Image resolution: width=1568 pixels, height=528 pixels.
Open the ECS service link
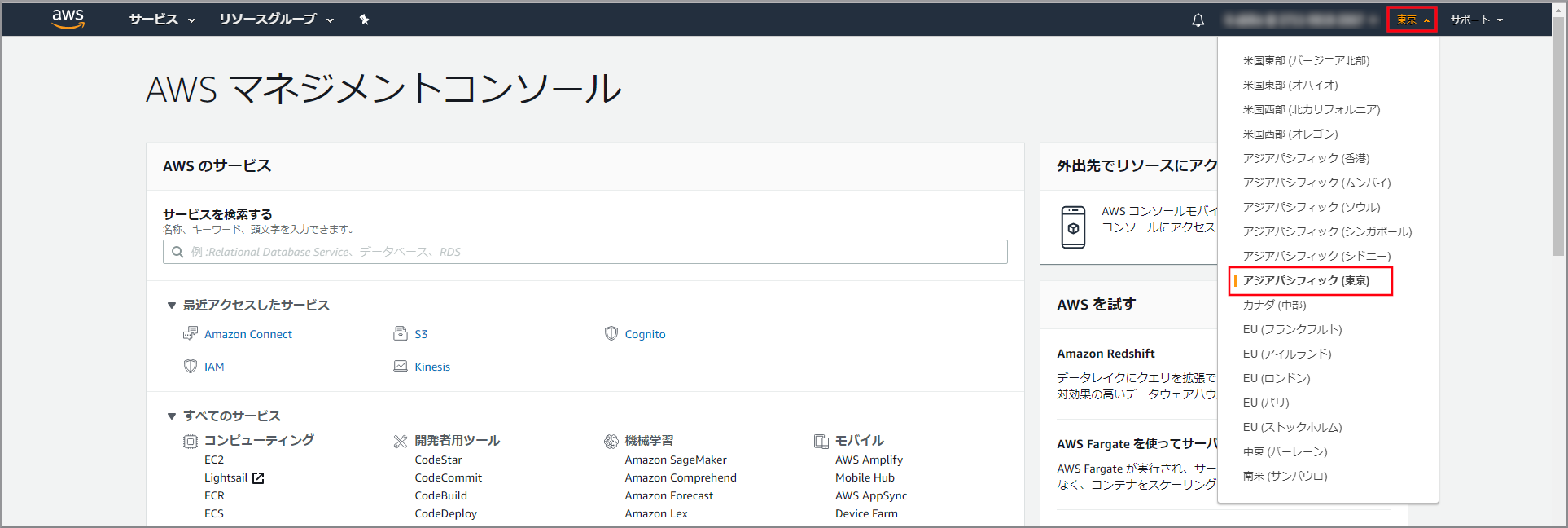point(214,513)
